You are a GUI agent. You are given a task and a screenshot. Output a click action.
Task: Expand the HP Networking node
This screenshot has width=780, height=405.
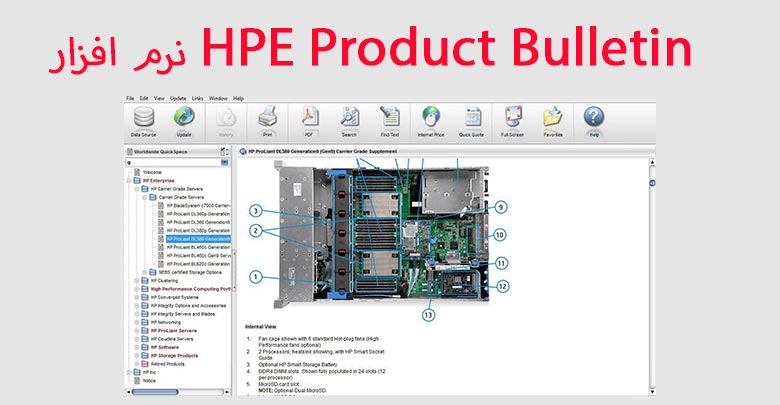pos(137,322)
